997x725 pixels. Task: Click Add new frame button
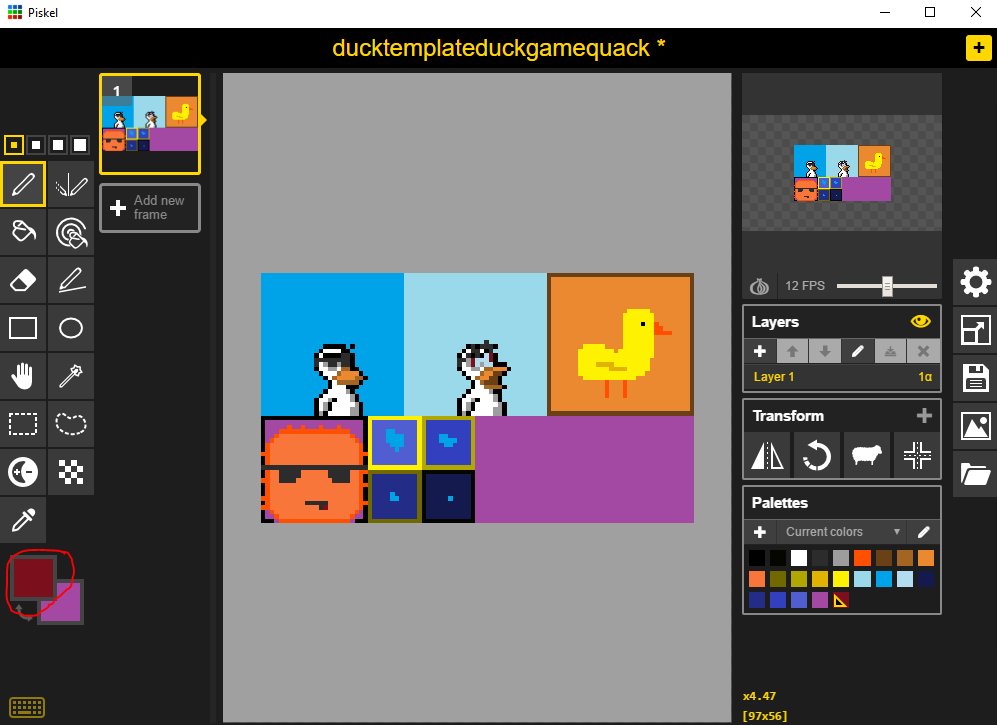150,208
